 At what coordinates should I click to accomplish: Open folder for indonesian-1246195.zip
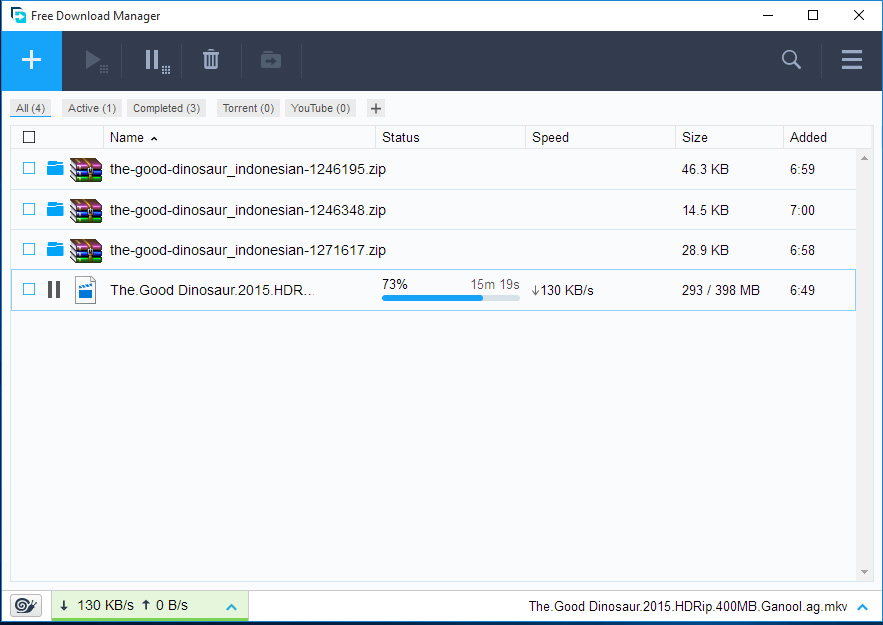click(x=55, y=169)
